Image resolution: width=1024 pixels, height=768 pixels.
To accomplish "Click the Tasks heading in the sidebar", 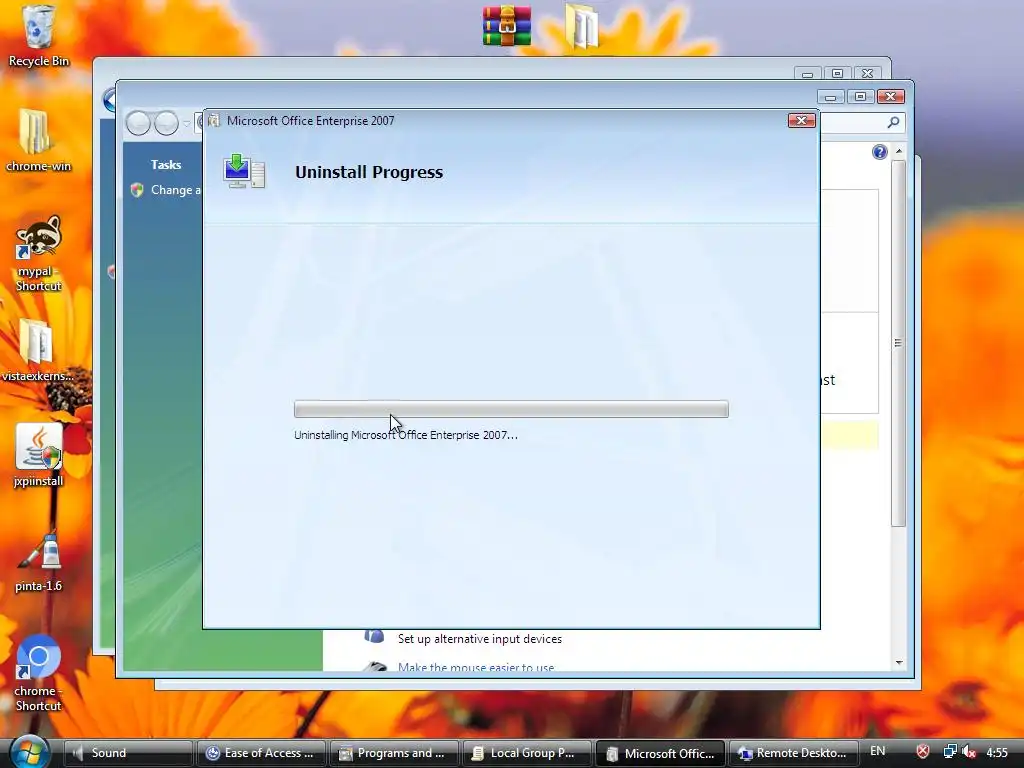I will (x=166, y=165).
